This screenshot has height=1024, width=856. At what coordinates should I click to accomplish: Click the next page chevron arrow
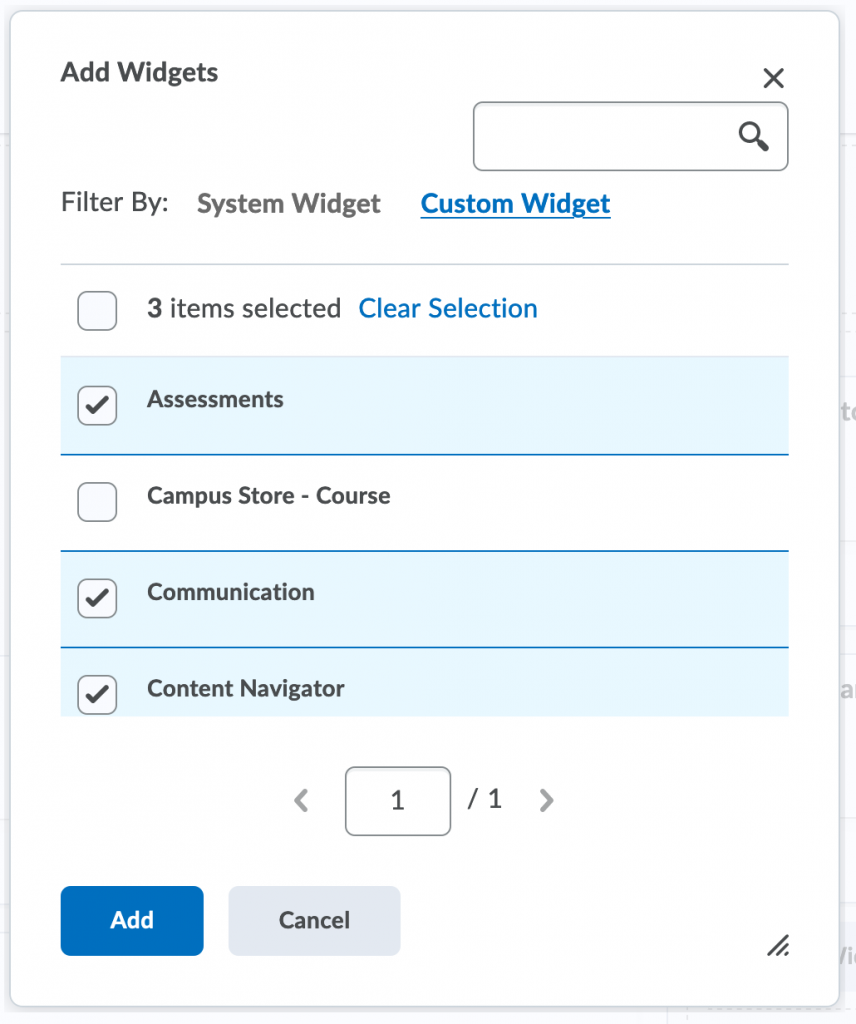[x=546, y=800]
